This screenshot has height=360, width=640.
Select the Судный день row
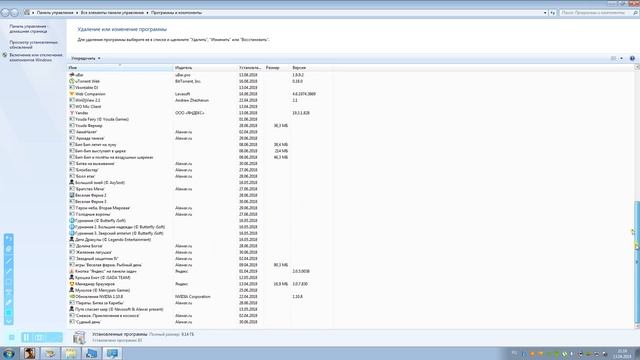[x=200, y=322]
